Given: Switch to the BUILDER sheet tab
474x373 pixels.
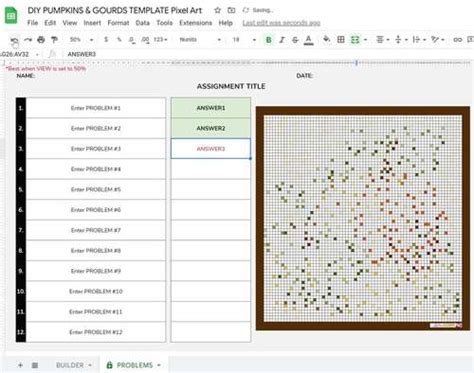Looking at the screenshot, I should [70, 365].
